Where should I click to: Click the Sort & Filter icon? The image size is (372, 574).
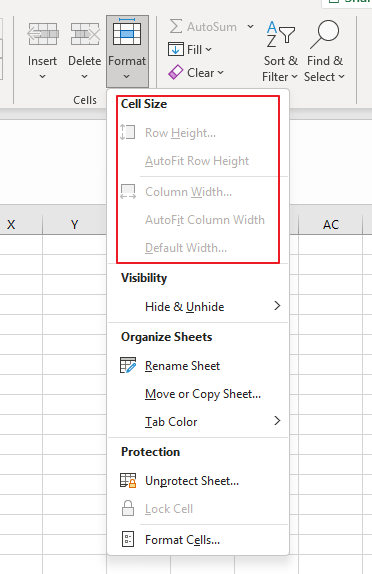[x=280, y=34]
